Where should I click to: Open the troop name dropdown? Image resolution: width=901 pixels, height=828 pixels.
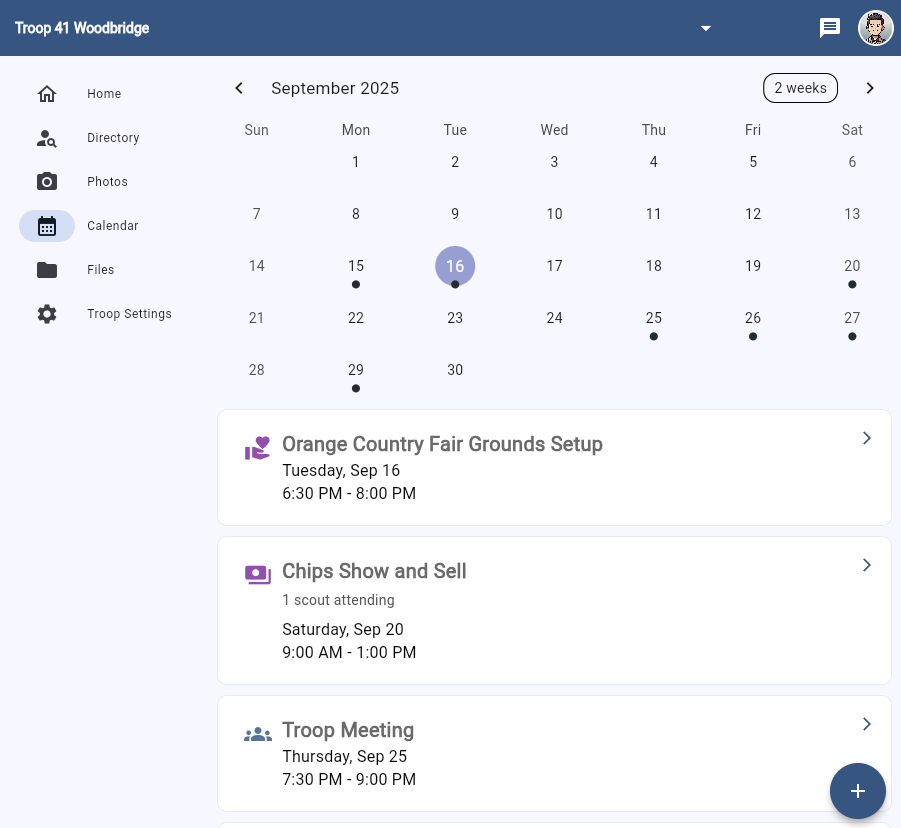(x=706, y=28)
